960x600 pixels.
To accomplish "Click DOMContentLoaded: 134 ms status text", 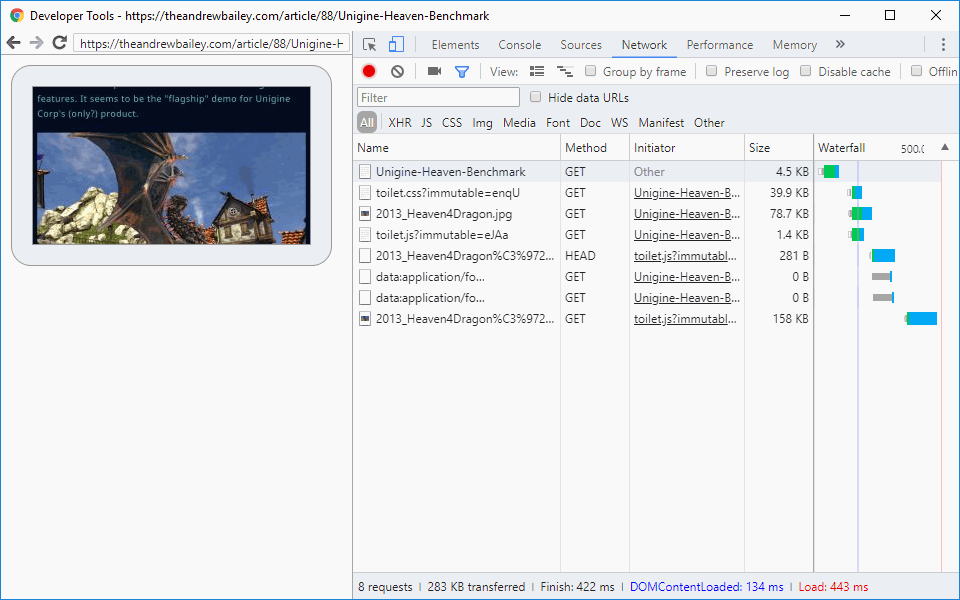I will (707, 587).
